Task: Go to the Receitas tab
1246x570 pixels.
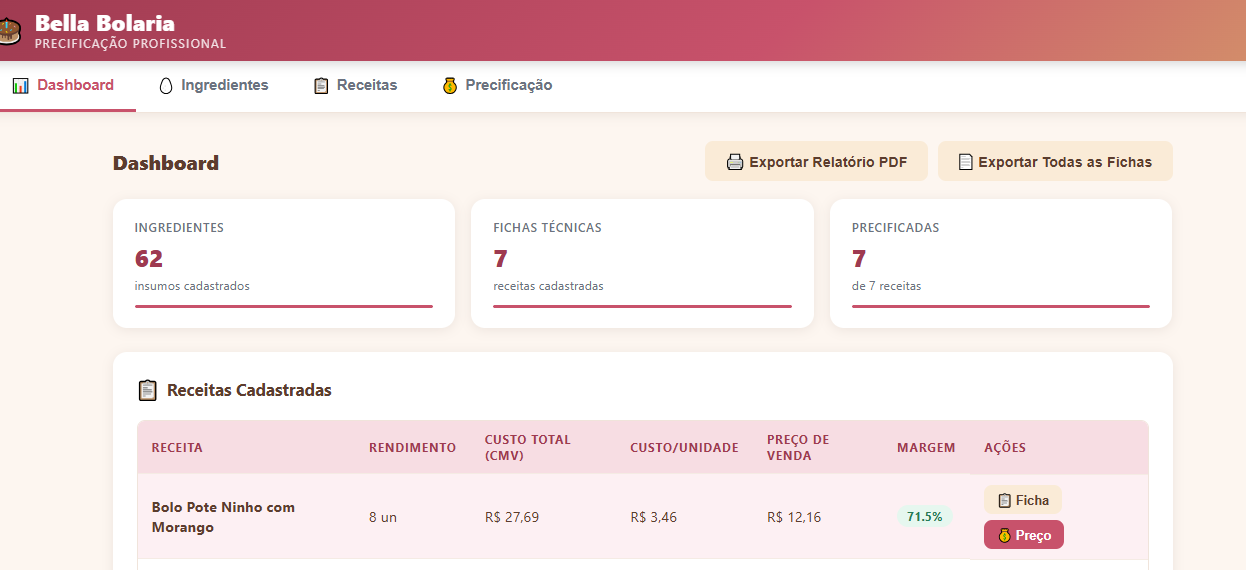Action: point(355,86)
